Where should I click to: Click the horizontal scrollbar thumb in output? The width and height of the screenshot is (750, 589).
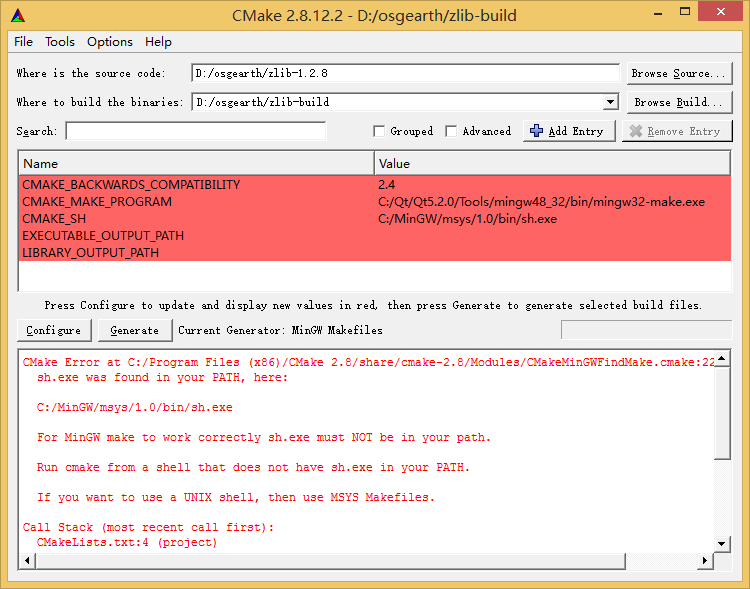click(x=330, y=560)
